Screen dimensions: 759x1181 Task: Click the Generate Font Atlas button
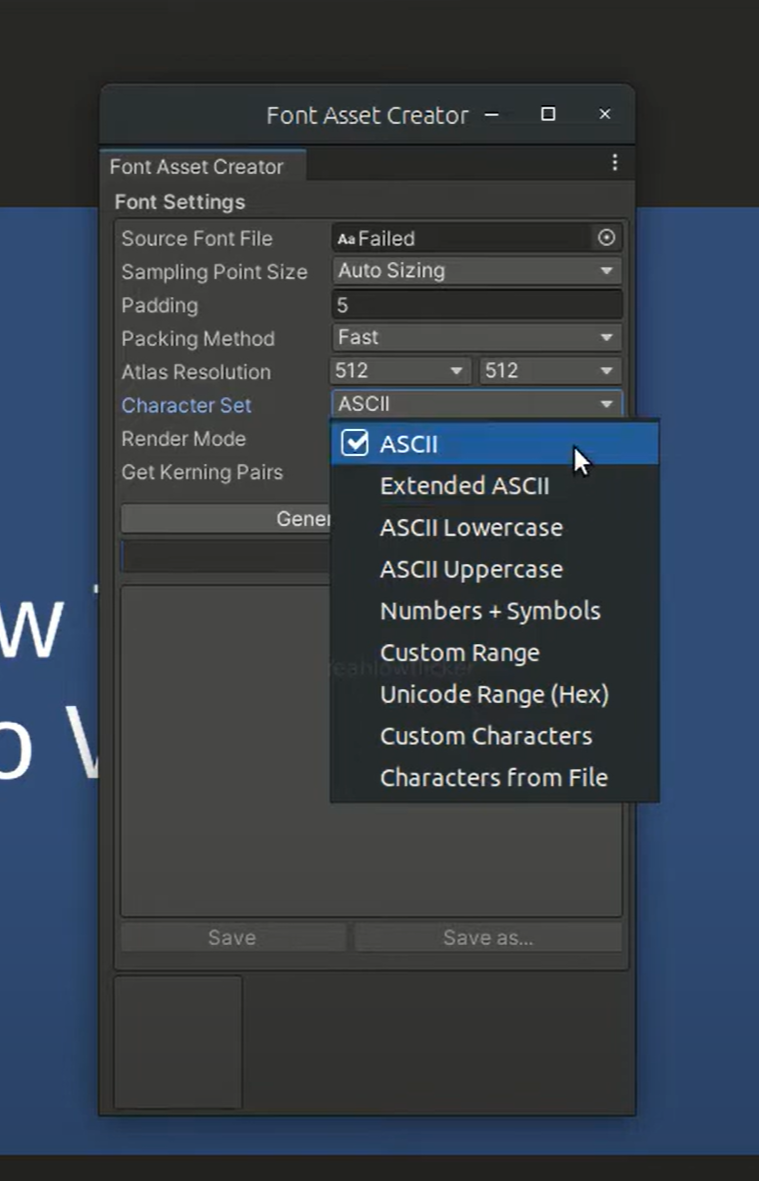pos(226,518)
